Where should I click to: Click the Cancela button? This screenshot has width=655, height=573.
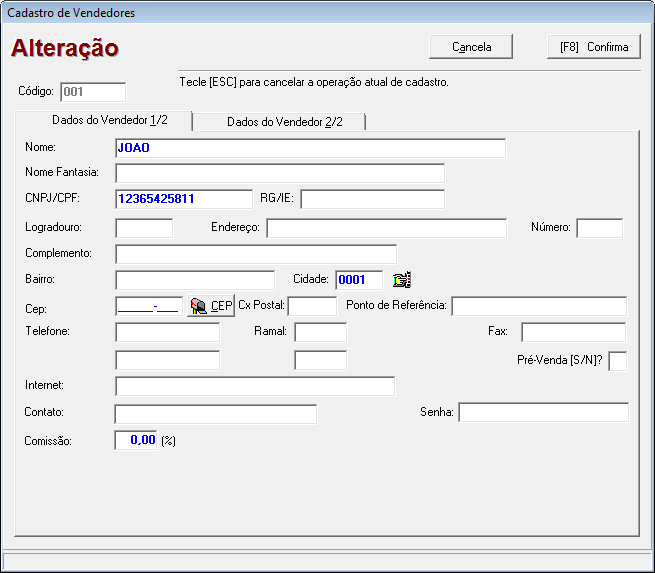point(471,47)
